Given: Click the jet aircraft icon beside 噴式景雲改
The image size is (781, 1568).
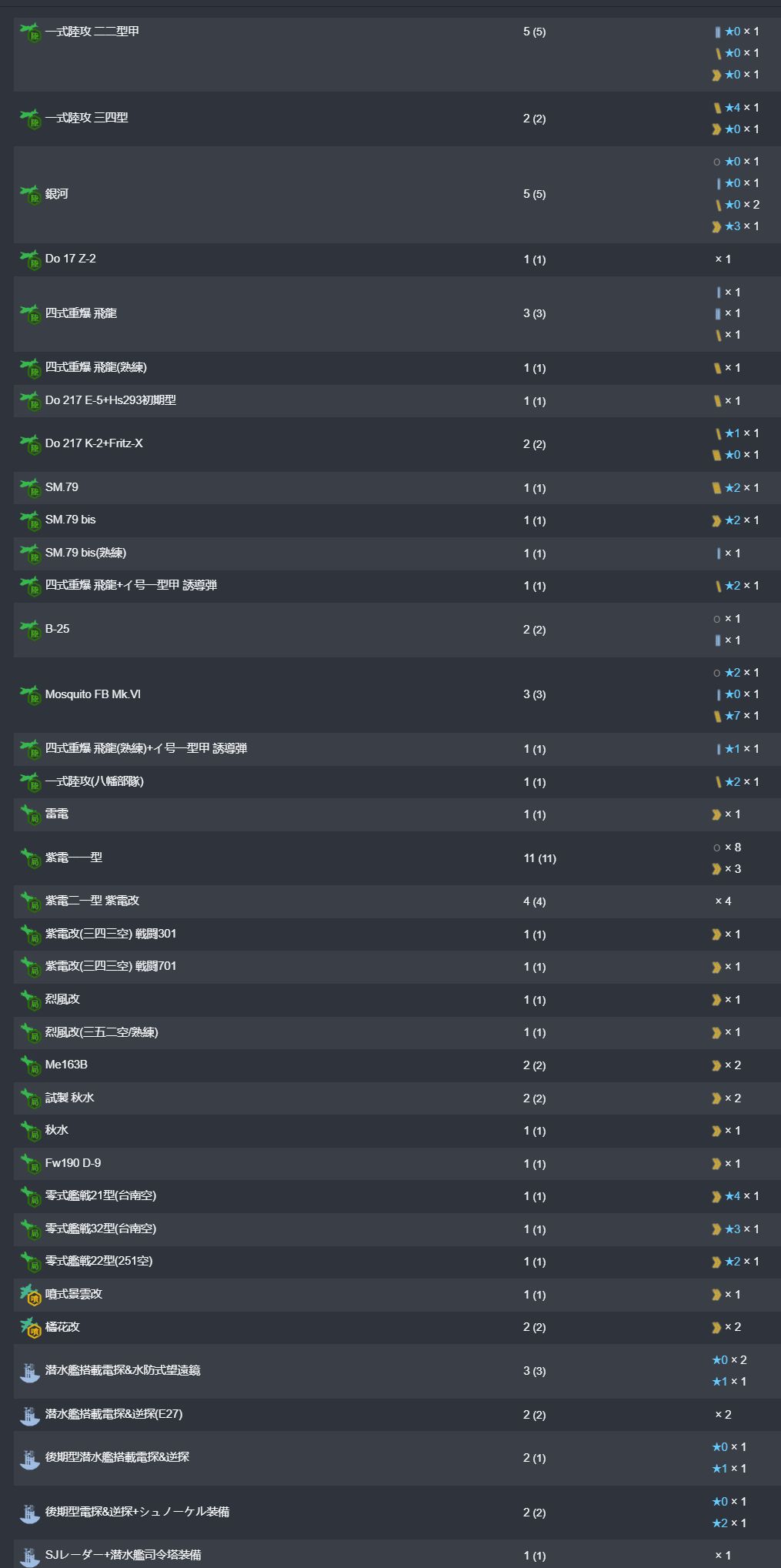Looking at the screenshot, I should click(x=30, y=1295).
